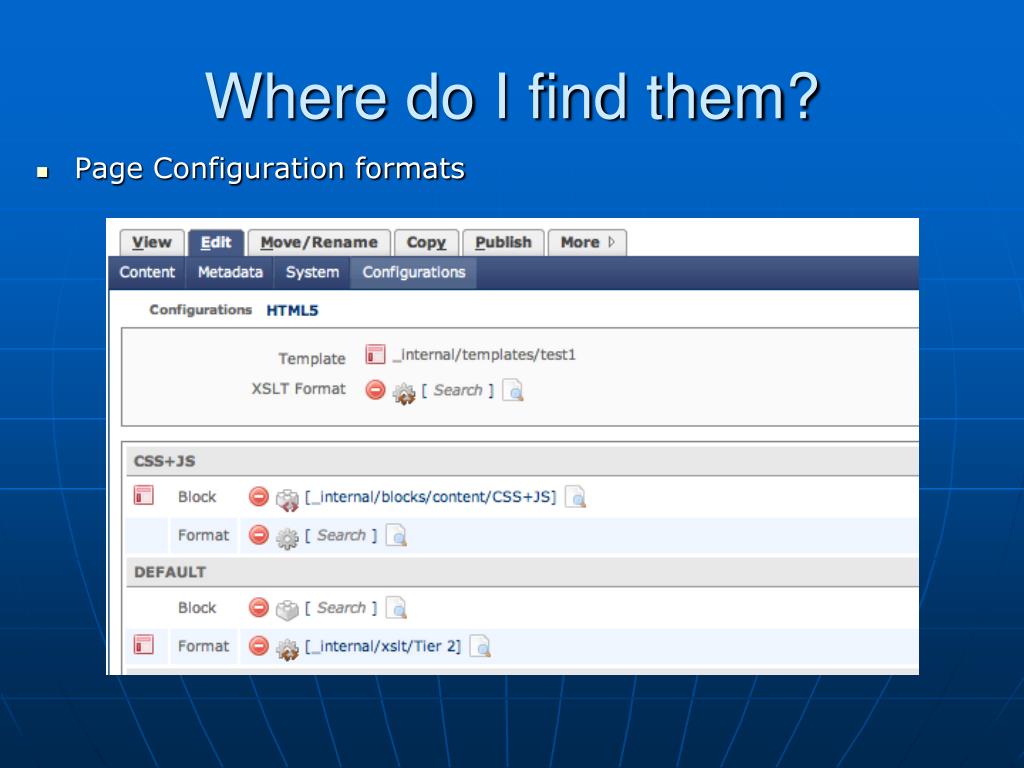
Task: Remove the DEFAULT Block
Action: click(x=259, y=607)
